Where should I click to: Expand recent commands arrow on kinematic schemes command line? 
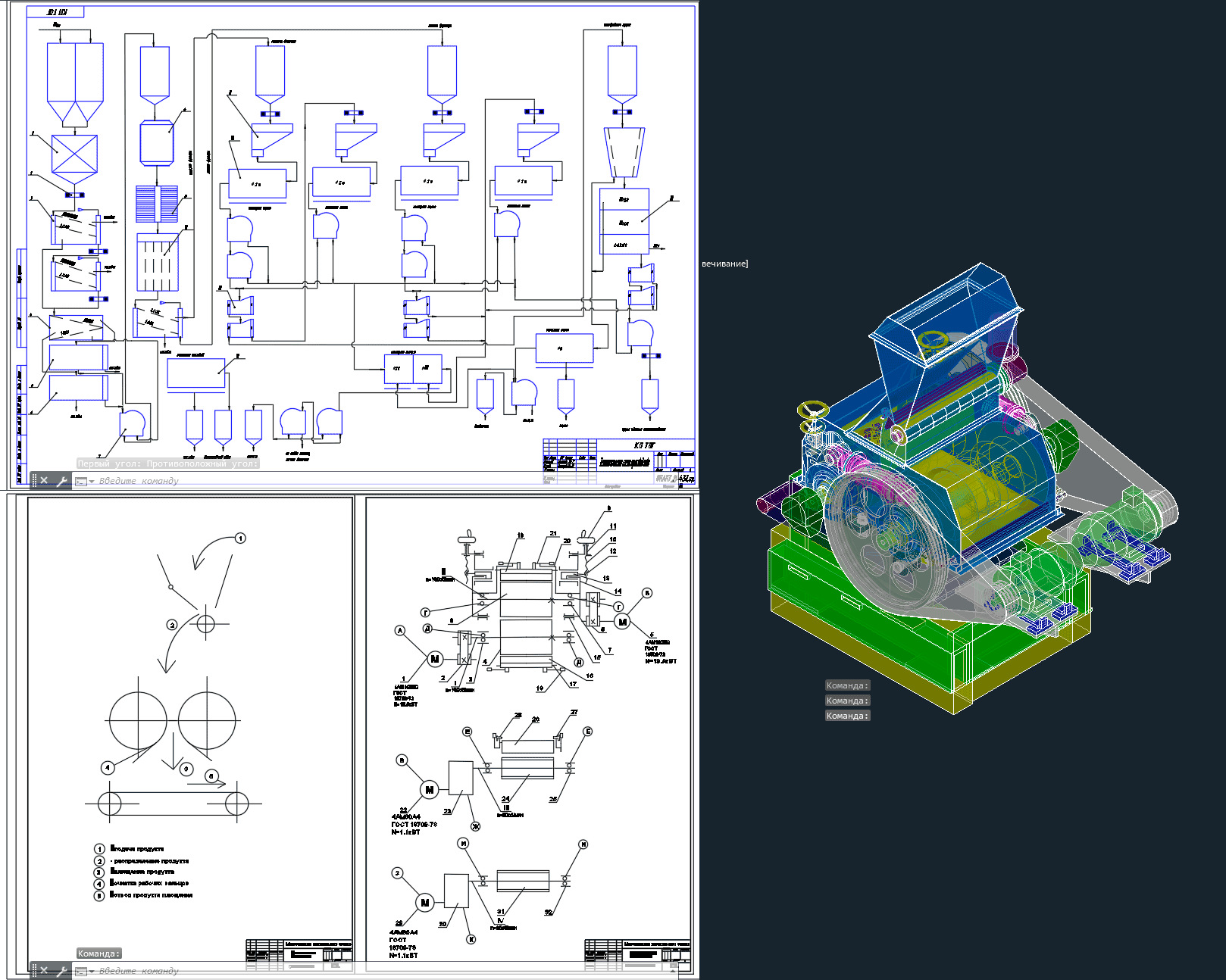pyautogui.click(x=92, y=971)
